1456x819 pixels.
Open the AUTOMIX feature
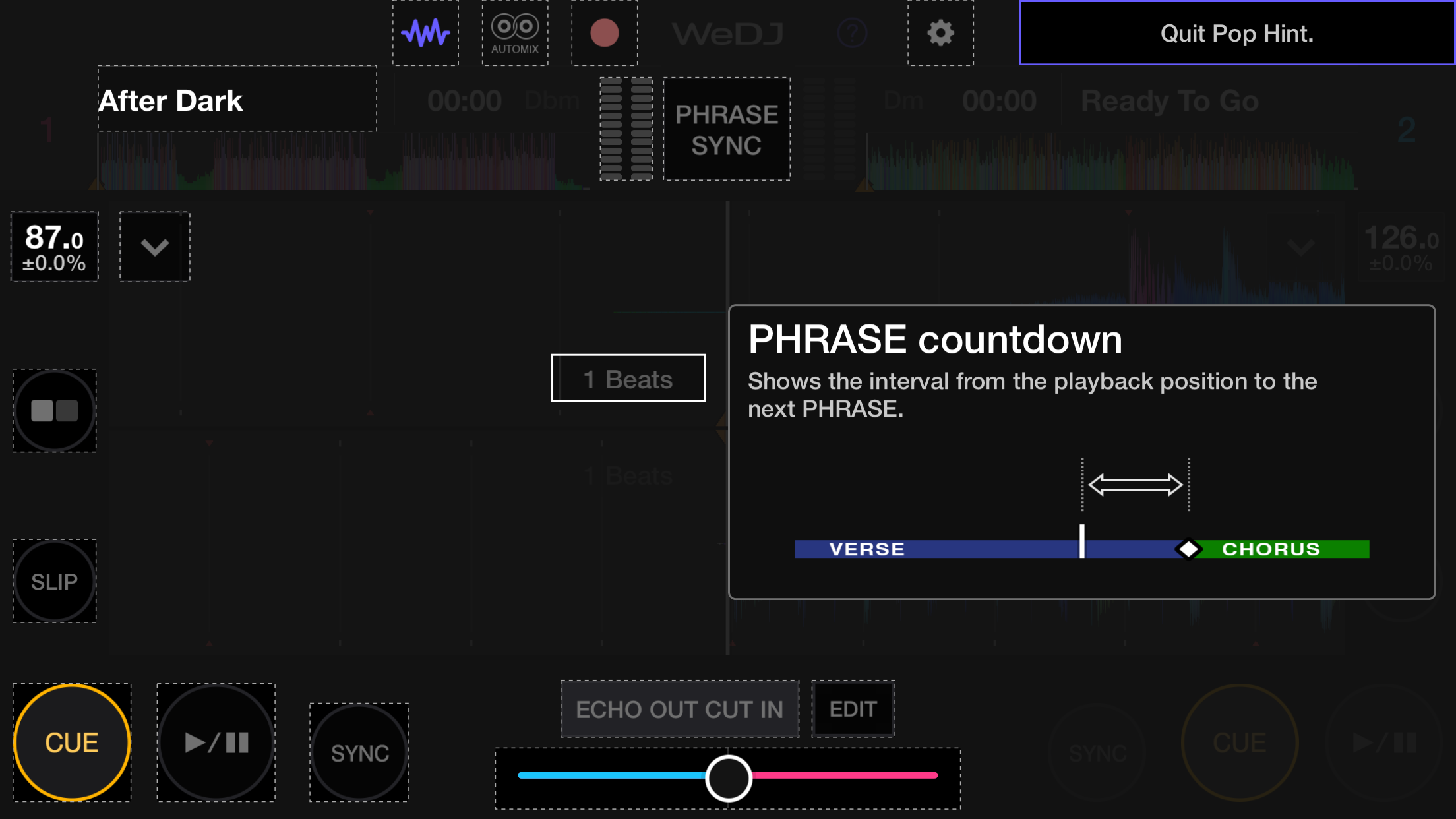click(x=515, y=33)
